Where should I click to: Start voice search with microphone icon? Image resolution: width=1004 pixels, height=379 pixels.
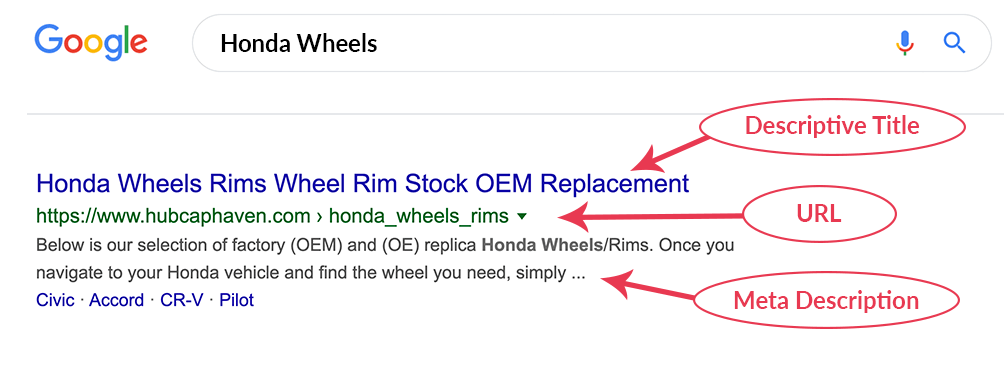click(x=904, y=44)
